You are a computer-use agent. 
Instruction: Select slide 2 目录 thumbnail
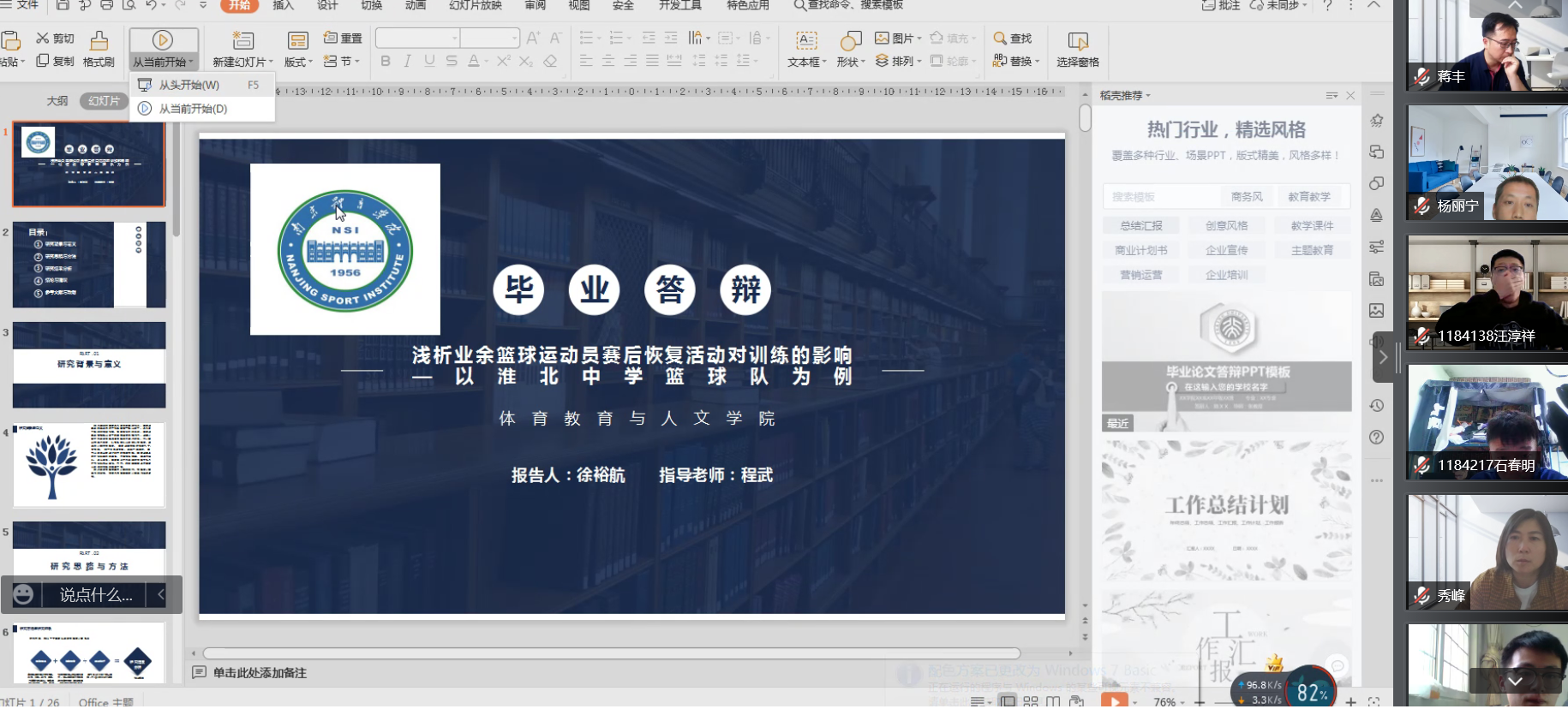point(89,265)
